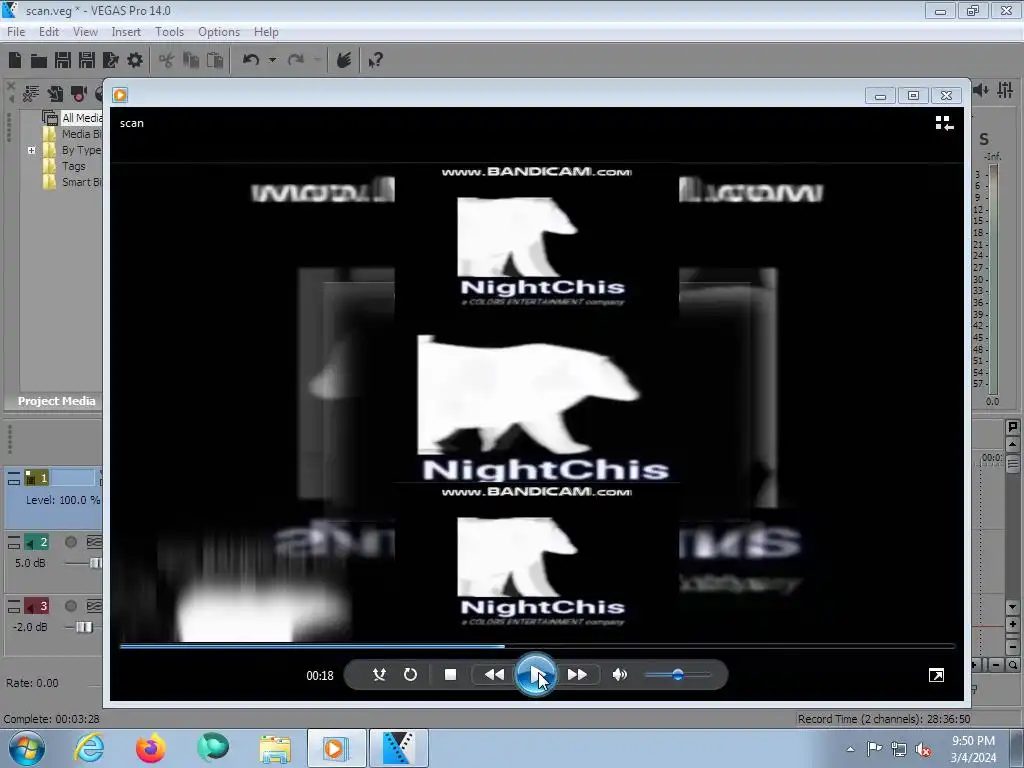Open a project with the folder icon
The height and width of the screenshot is (768, 1024).
39,61
